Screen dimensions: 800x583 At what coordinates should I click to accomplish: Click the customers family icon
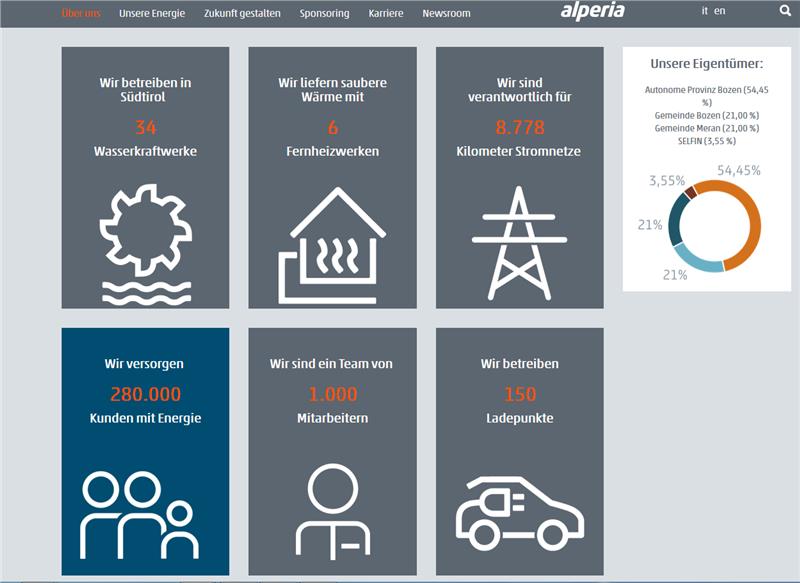click(137, 515)
